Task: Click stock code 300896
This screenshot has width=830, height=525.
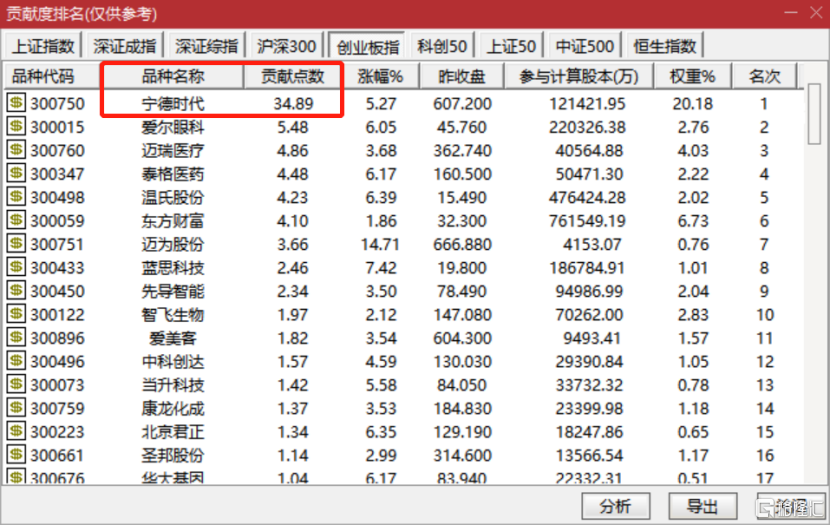Action: click(x=57, y=338)
